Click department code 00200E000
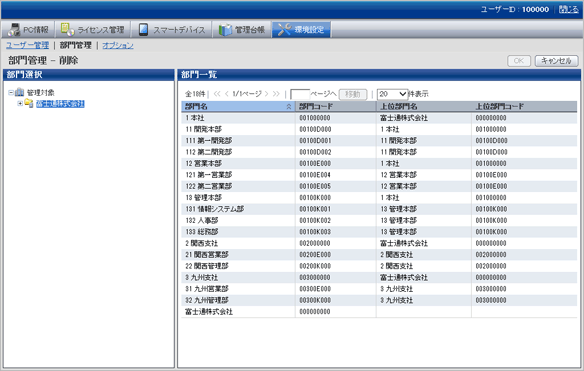Screen dimensions: 584x371 coord(315,255)
